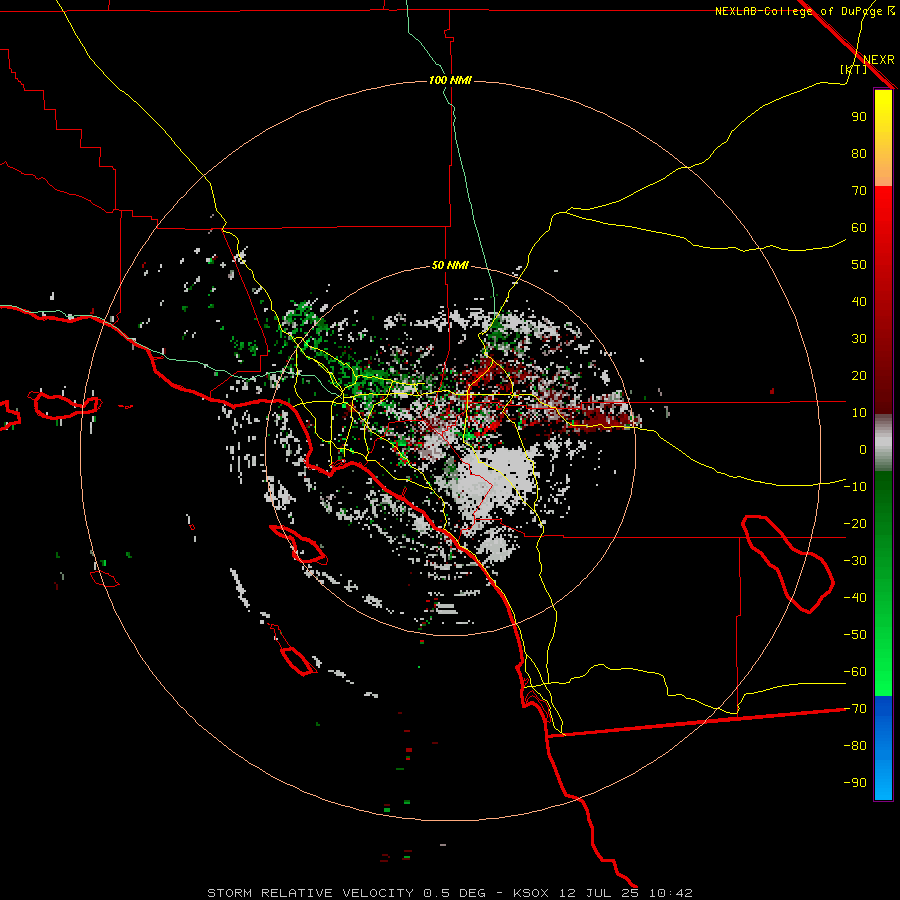Click the -70 scale value
Image resolution: width=900 pixels, height=900 pixels.
click(x=855, y=709)
